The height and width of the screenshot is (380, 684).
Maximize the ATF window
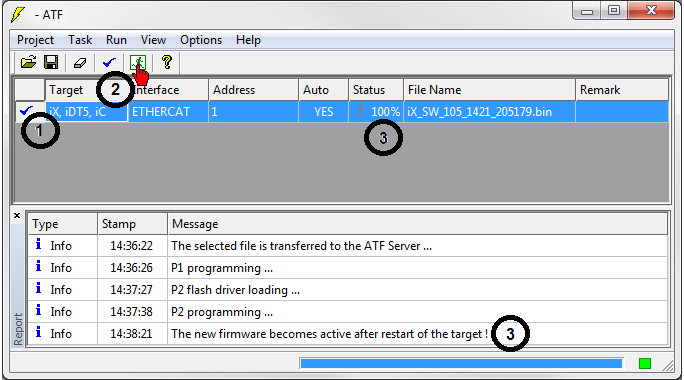pos(614,10)
